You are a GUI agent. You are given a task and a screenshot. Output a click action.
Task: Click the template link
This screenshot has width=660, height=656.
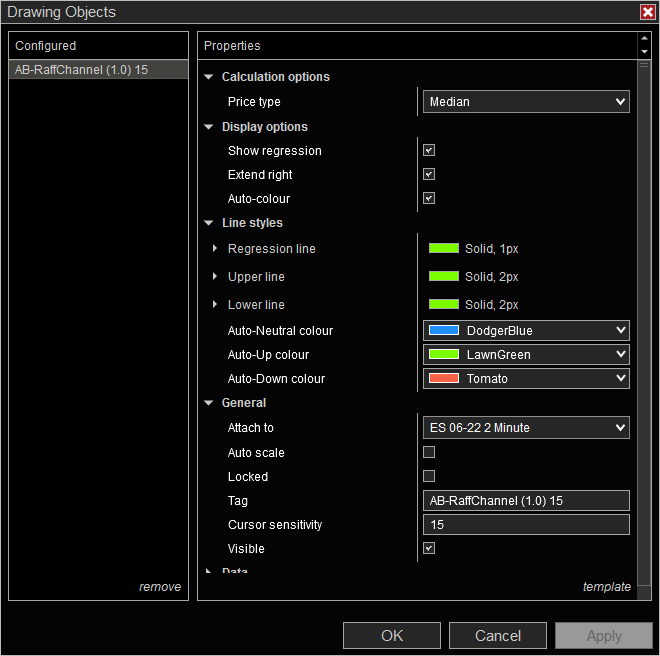(606, 587)
